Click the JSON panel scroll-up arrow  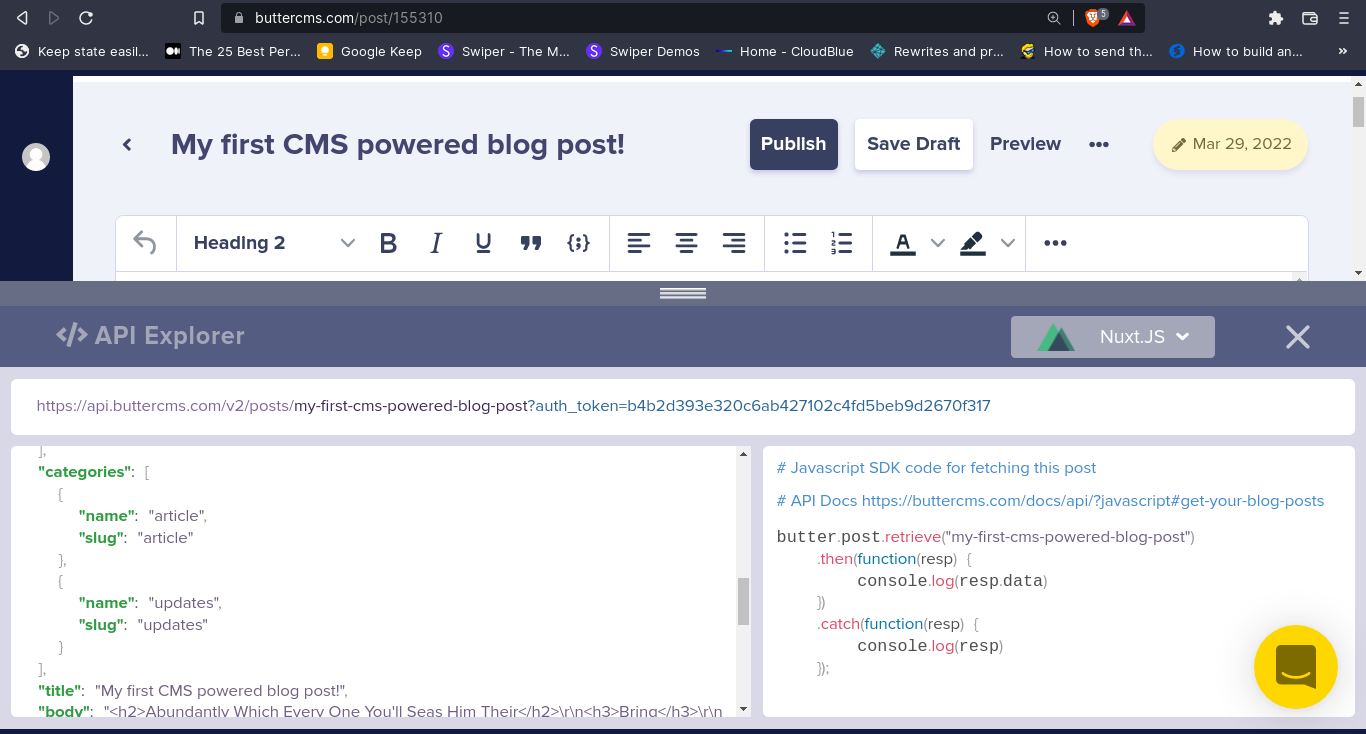(743, 455)
